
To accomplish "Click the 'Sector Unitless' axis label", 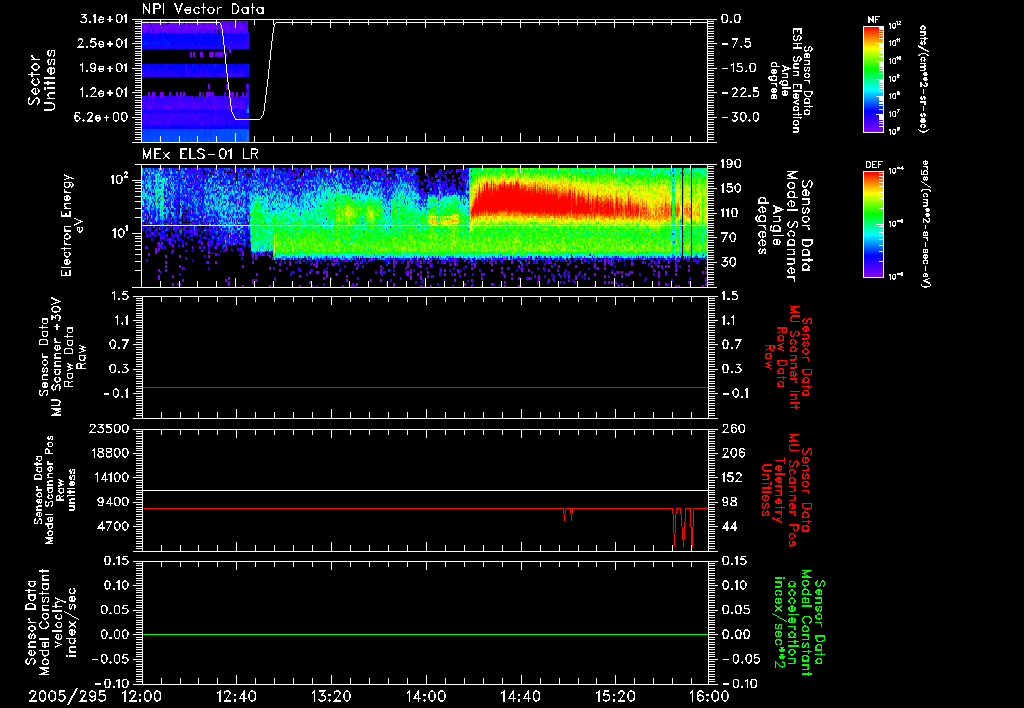I will point(42,80).
